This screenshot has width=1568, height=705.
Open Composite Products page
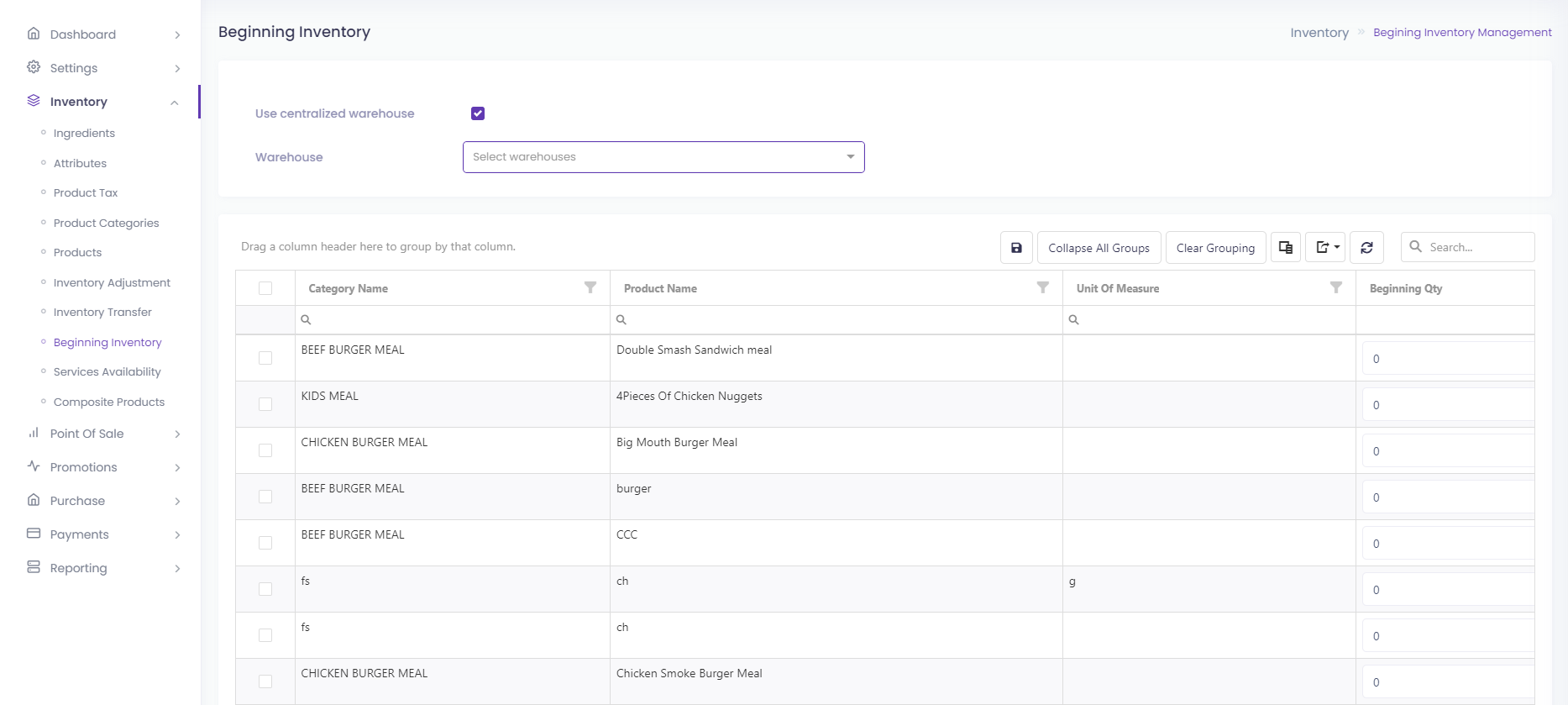click(109, 402)
